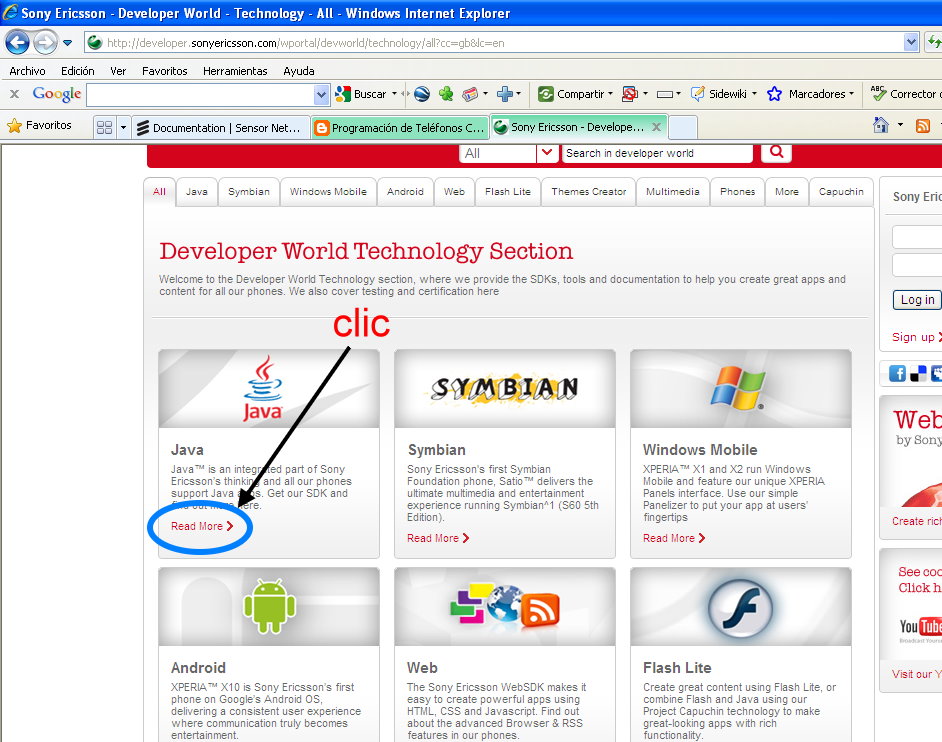Click the news cards toolbar icon
Image resolution: width=942 pixels, height=742 pixels.
[470, 94]
